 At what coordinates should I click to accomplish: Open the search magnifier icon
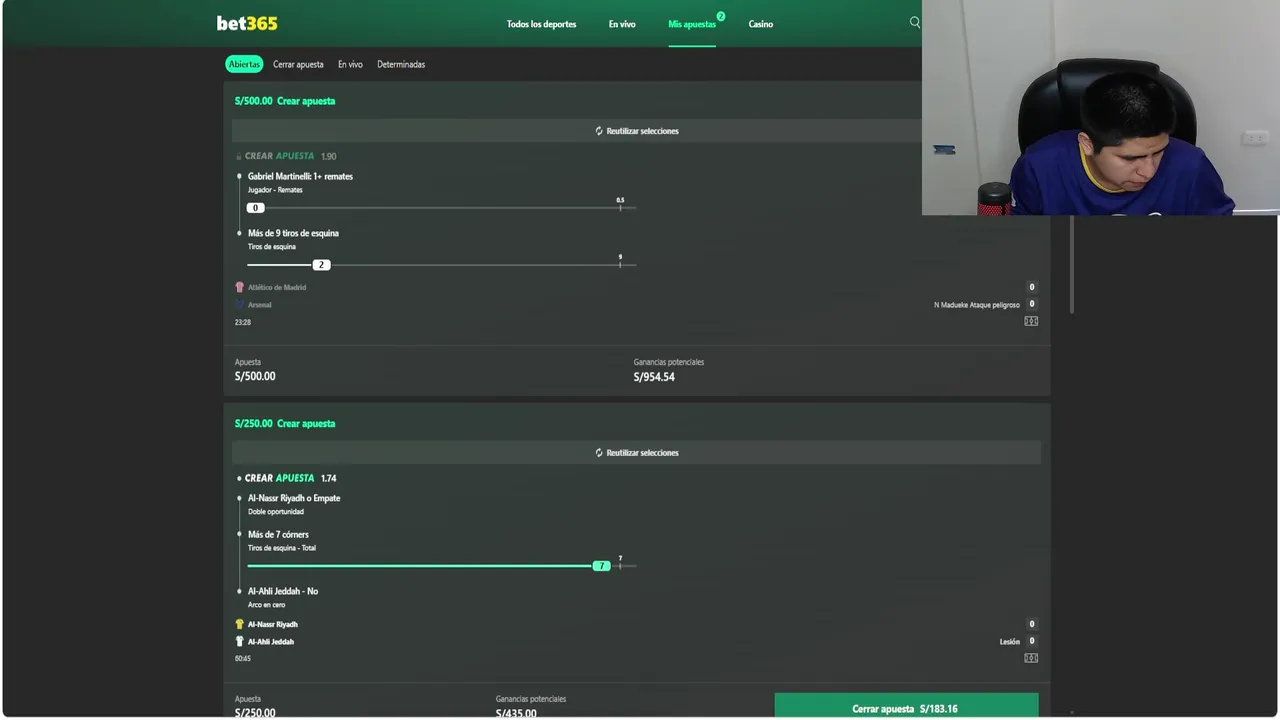pyautogui.click(x=914, y=22)
